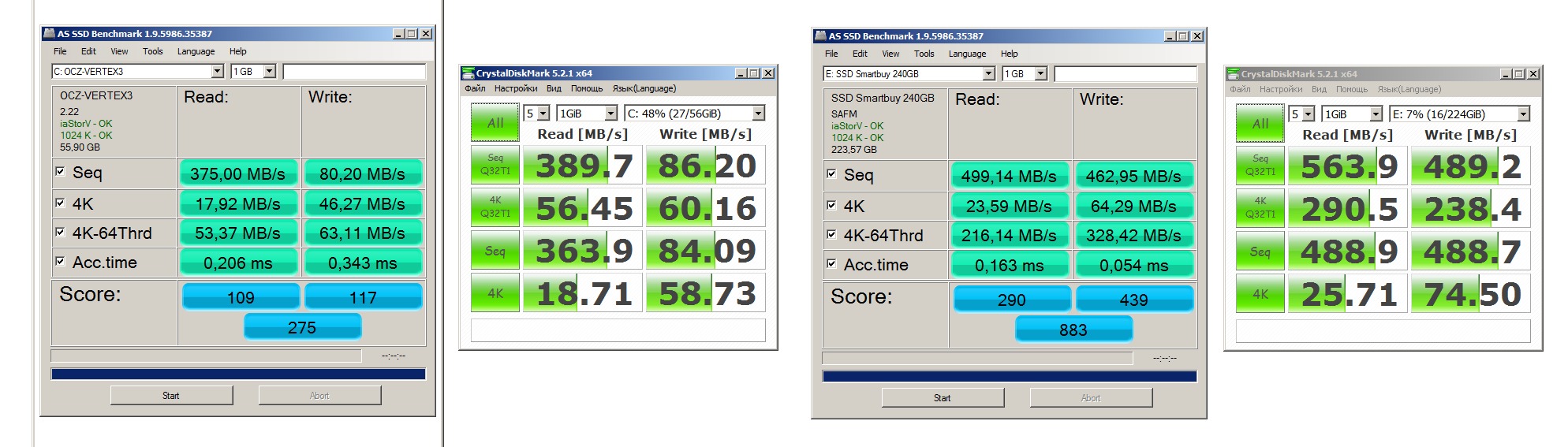Screen dimensions: 1568x447
Task: Click the blue progress bar in SSD Smartbuy window
Action: (x=1010, y=376)
